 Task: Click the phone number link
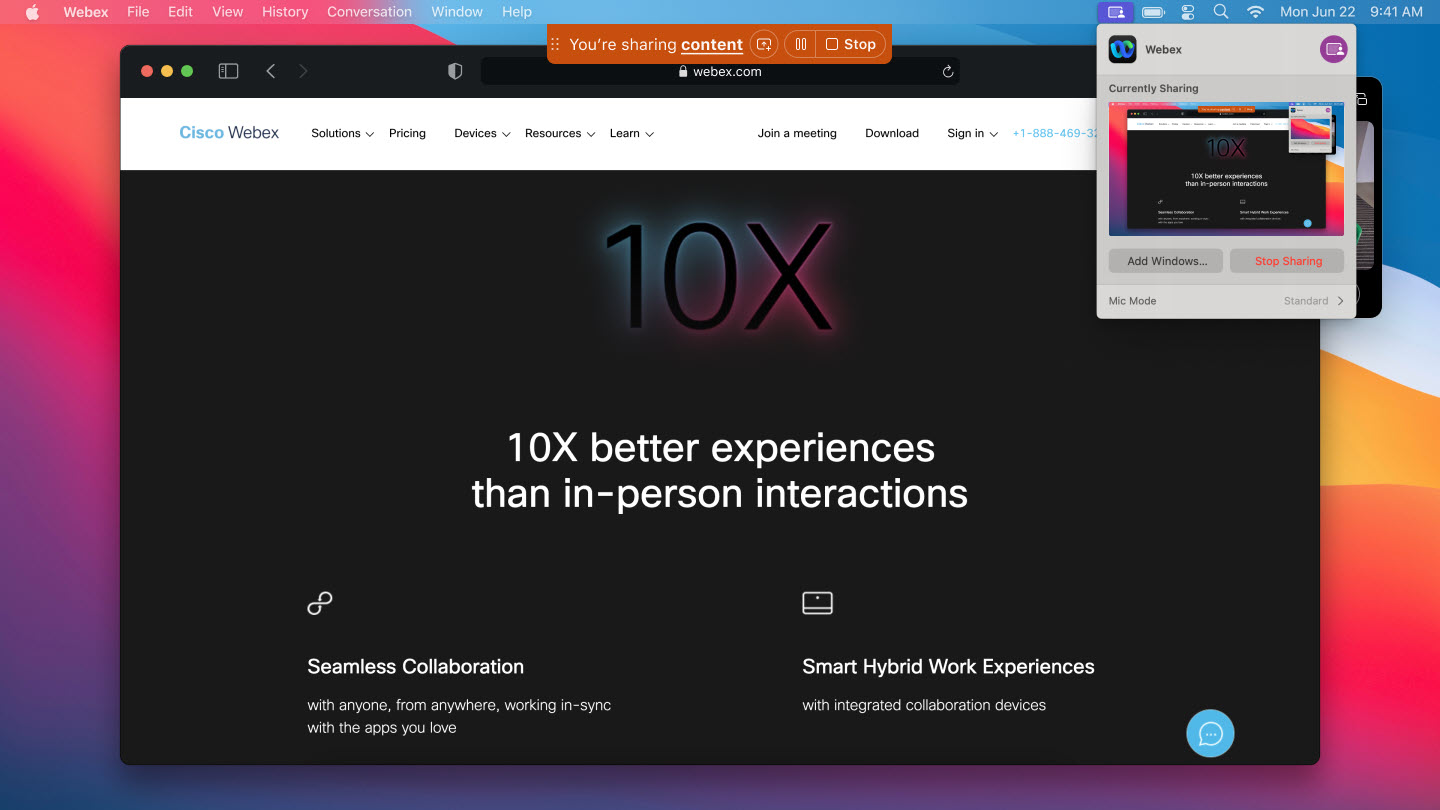click(1055, 133)
